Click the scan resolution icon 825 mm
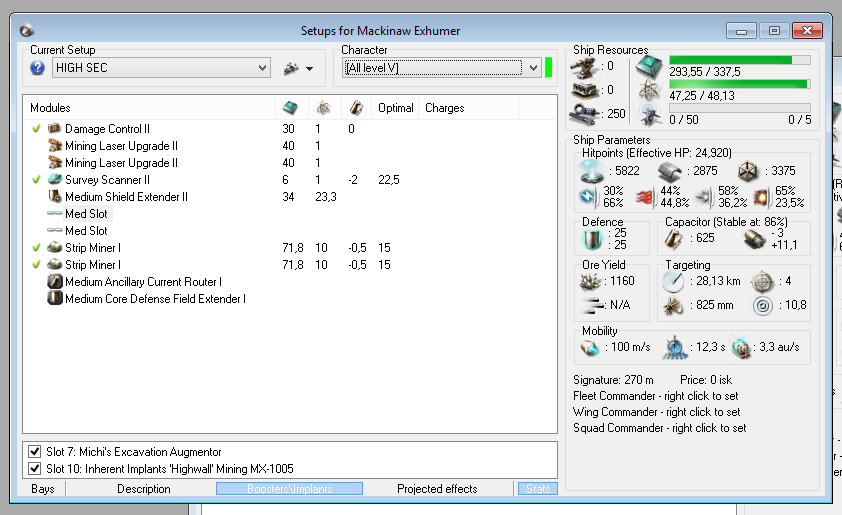842x515 pixels. 673,306
